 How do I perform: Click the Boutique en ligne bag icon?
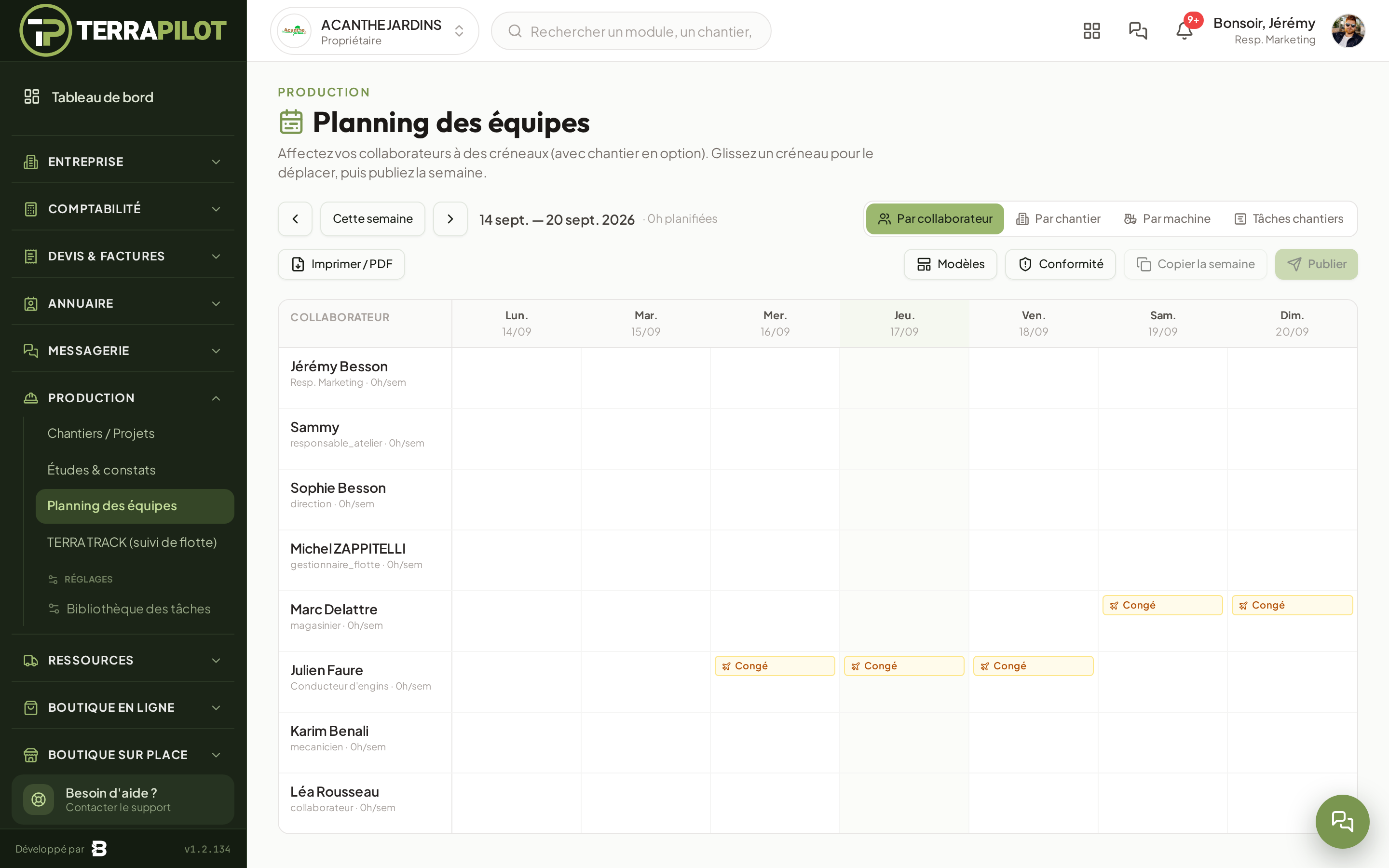(x=31, y=707)
